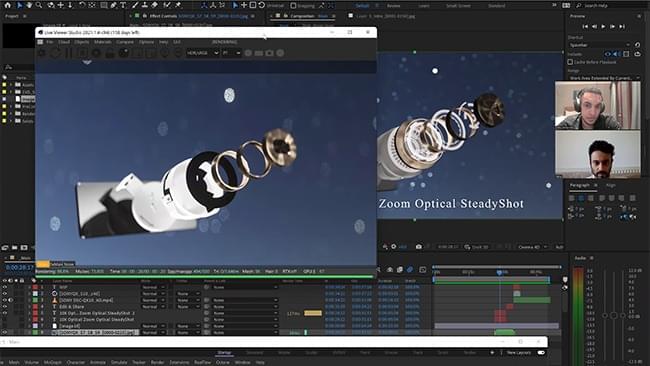Toggle visibility of Edit & Share layer
650x366 pixels.
[5, 307]
